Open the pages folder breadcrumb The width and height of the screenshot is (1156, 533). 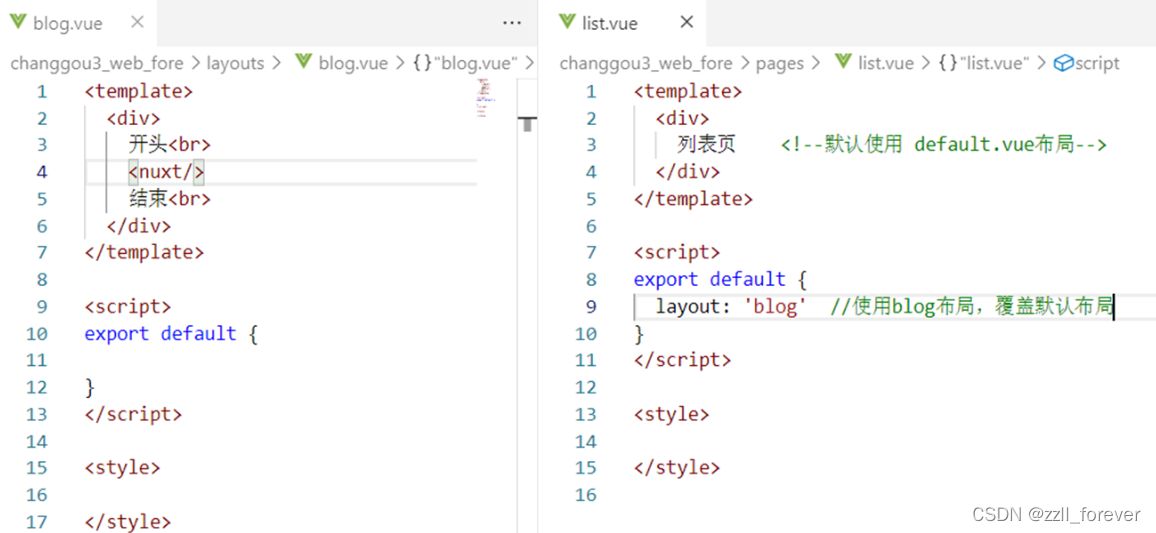[x=779, y=63]
